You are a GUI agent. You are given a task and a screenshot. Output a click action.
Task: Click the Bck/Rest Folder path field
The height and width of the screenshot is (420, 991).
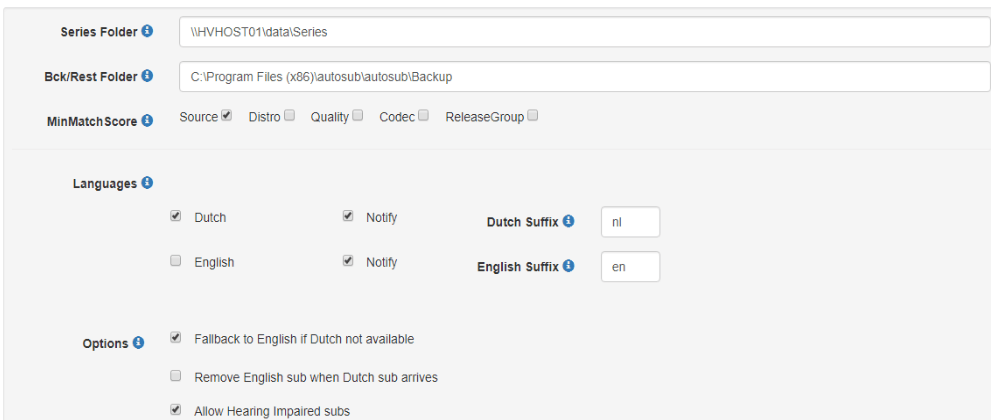(584, 76)
